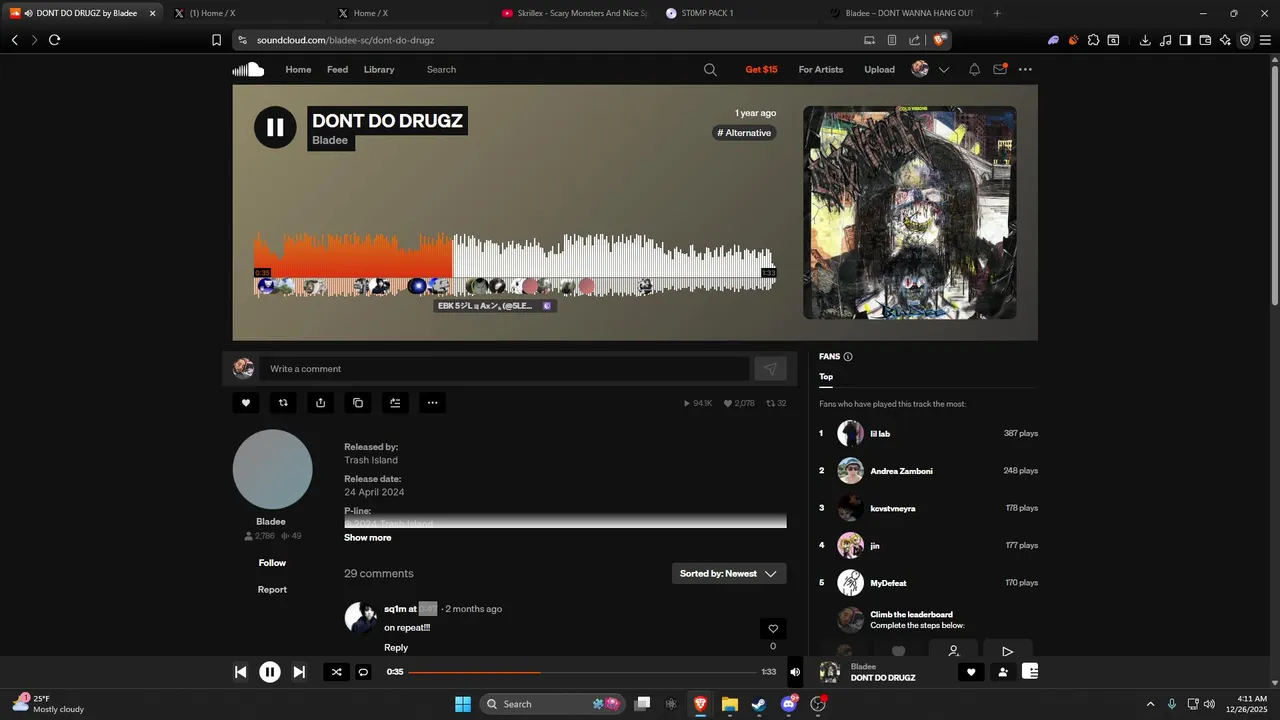Image resolution: width=1280 pixels, height=720 pixels.
Task: Open the Library page
Action: pyautogui.click(x=379, y=69)
